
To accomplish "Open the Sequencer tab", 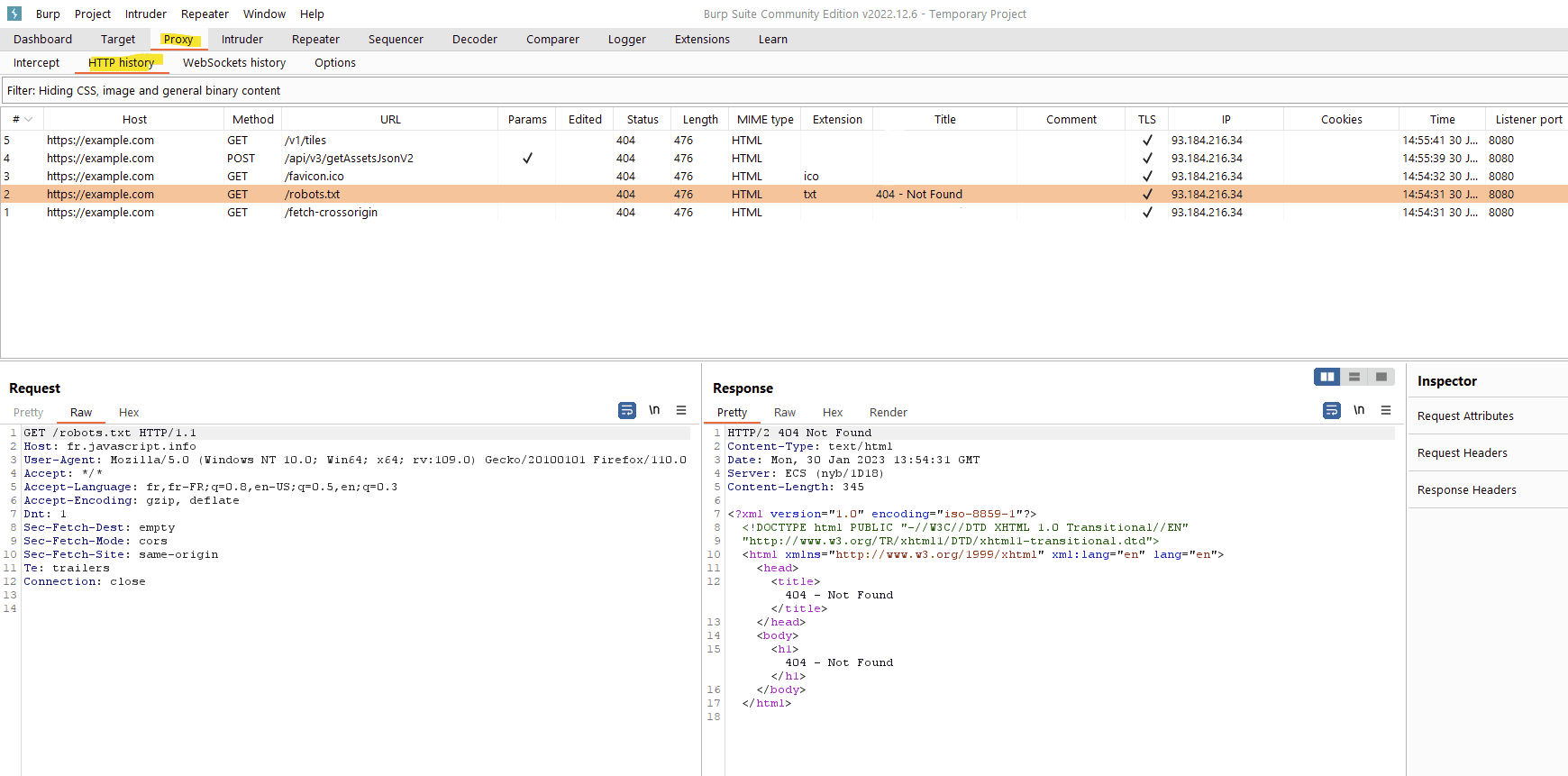I will pos(396,40).
